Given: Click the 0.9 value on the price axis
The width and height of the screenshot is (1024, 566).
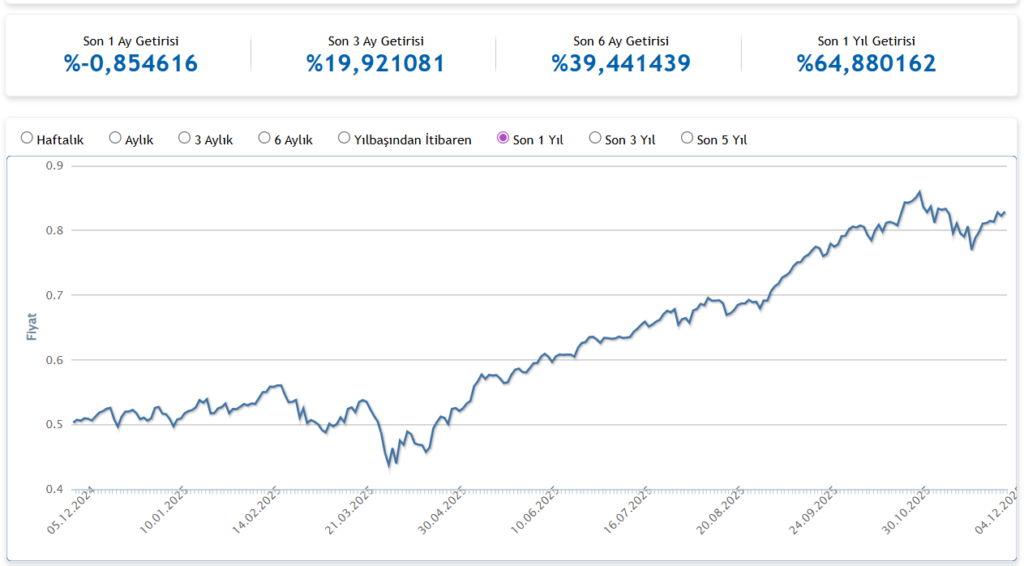Looking at the screenshot, I should [x=54, y=166].
